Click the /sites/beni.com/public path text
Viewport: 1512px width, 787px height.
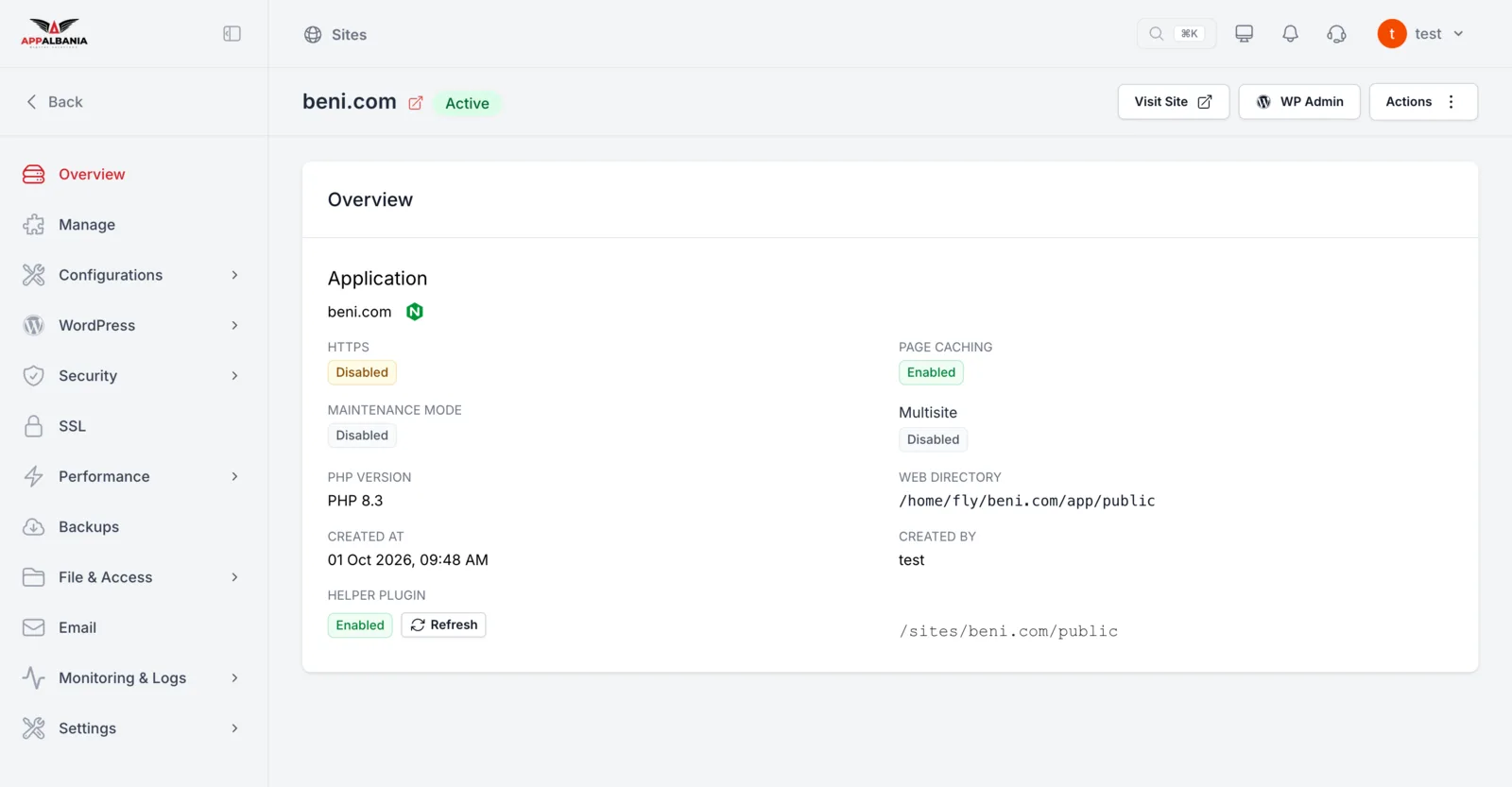pos(1008,631)
